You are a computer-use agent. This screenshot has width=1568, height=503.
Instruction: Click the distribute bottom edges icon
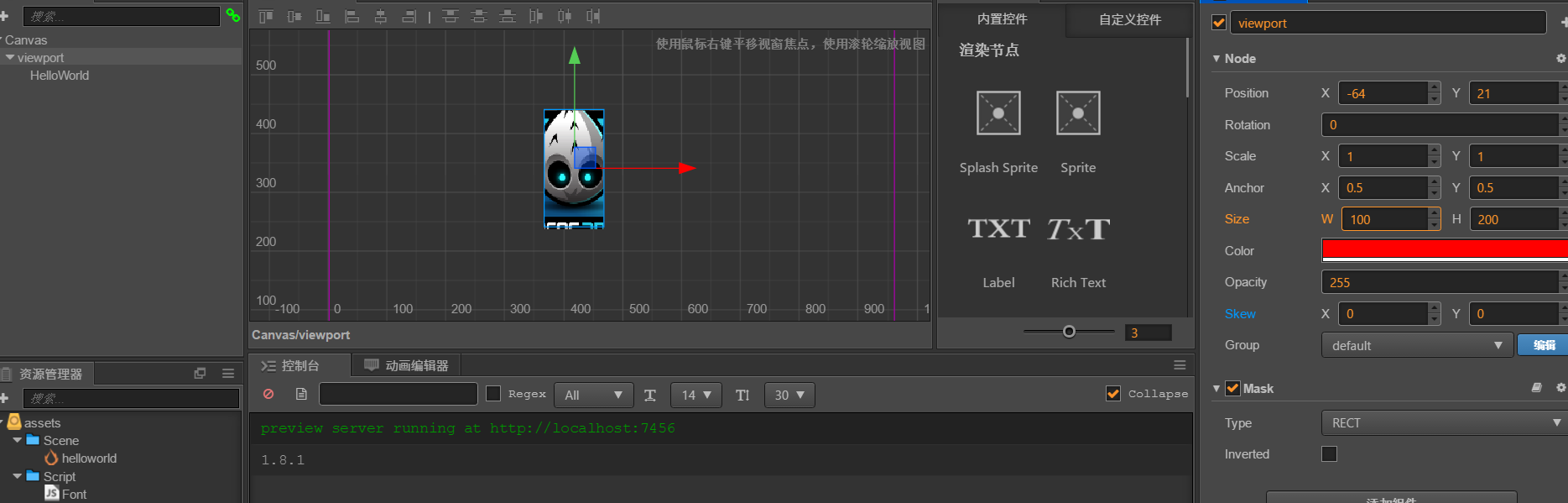(508, 16)
